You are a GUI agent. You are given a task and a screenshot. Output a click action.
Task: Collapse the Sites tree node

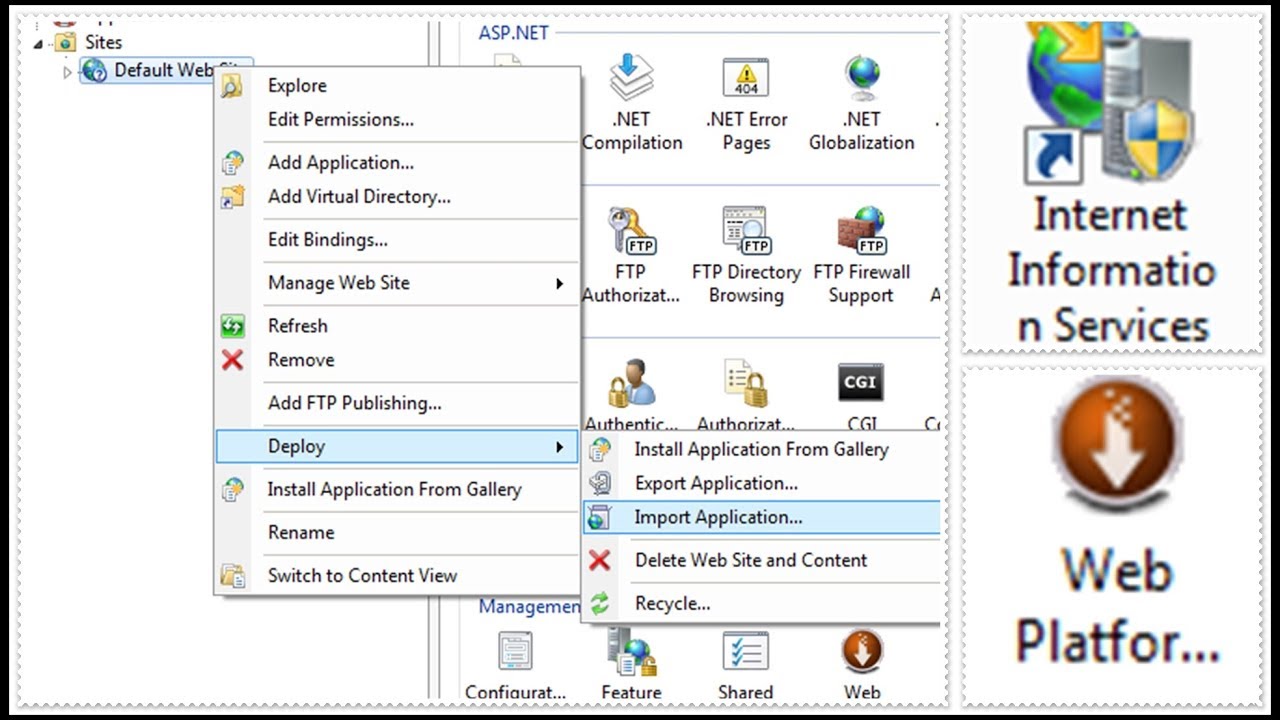click(x=39, y=43)
